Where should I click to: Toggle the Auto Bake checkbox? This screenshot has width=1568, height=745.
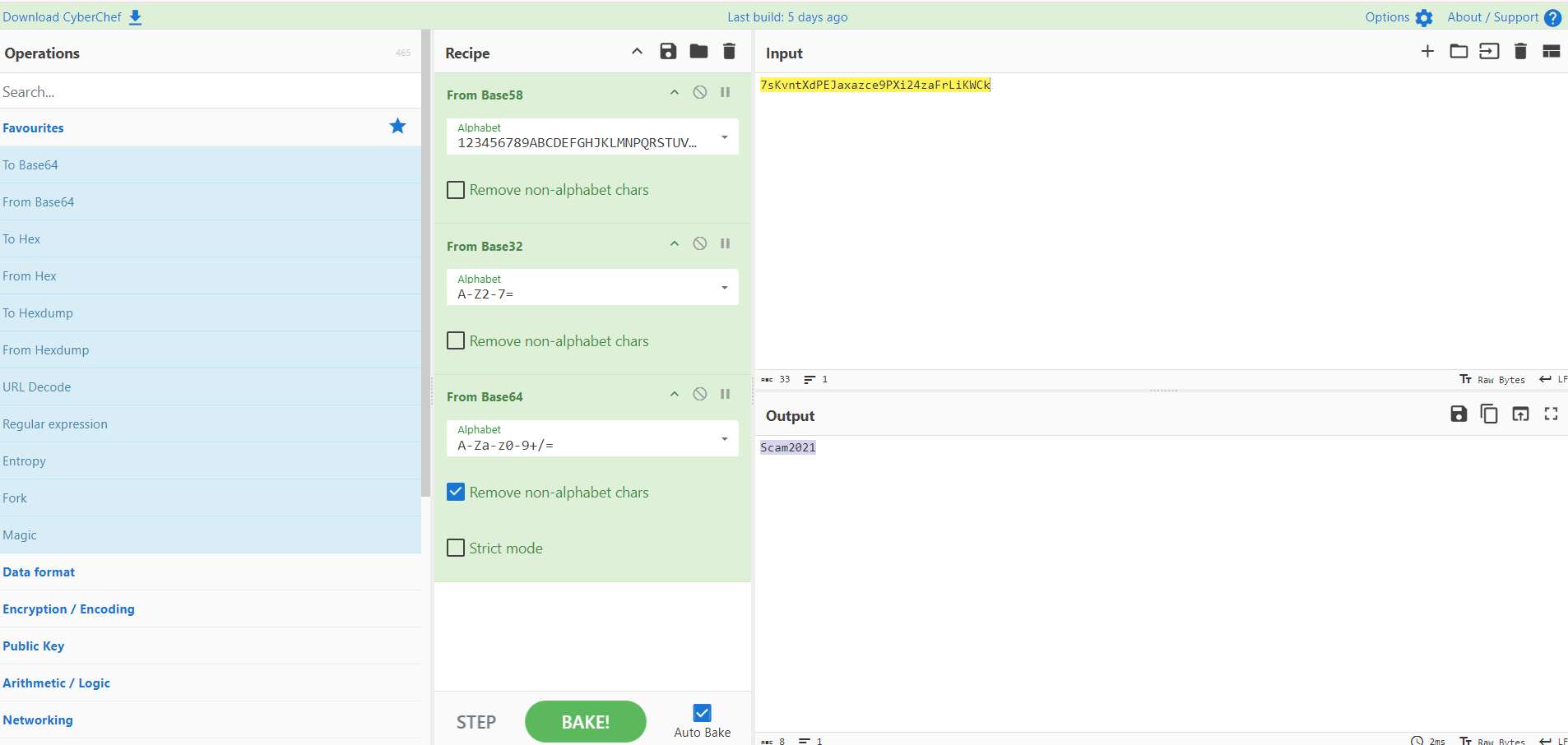pyautogui.click(x=702, y=713)
